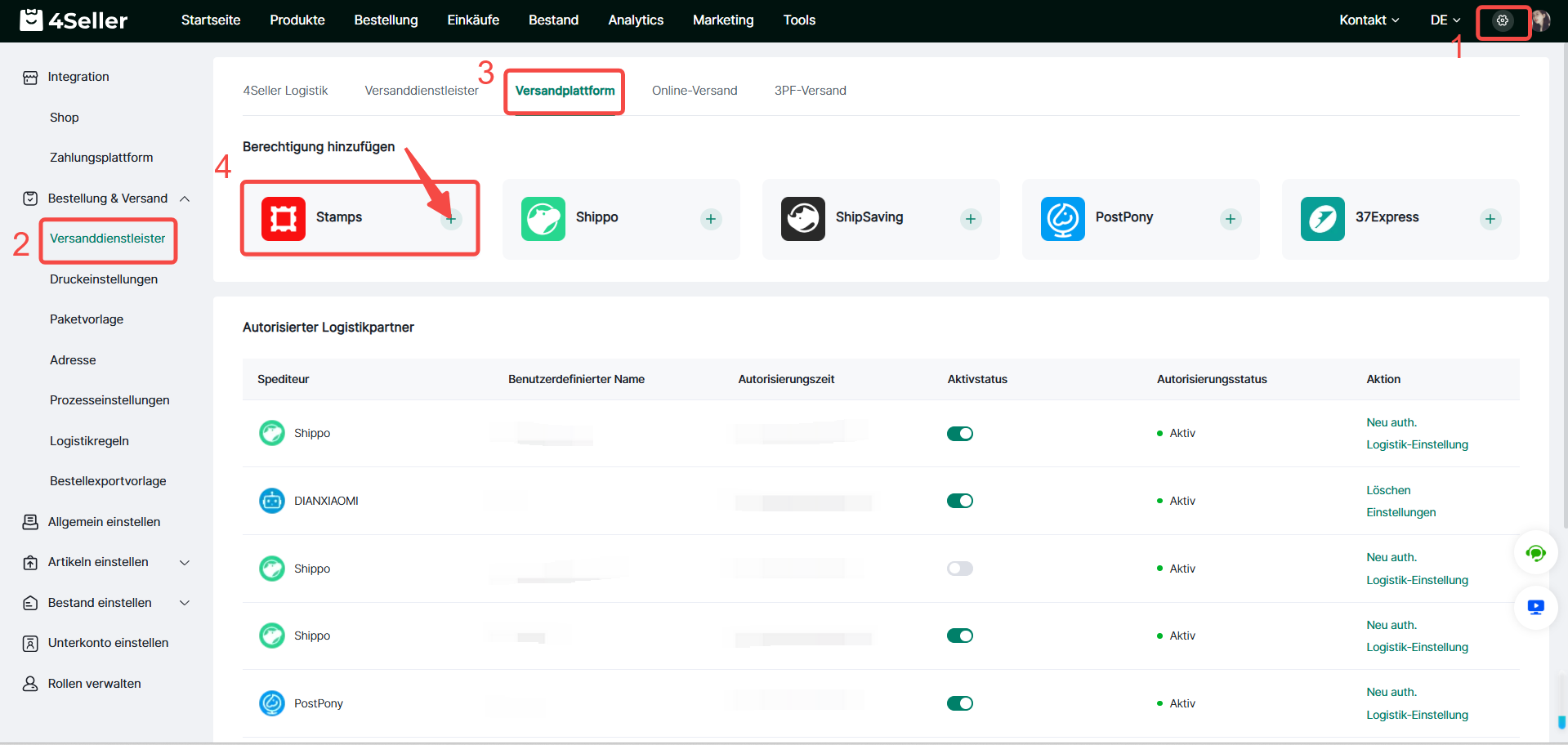Click the plus icon on 37Express card
The image size is (1568, 745).
[x=1490, y=219]
